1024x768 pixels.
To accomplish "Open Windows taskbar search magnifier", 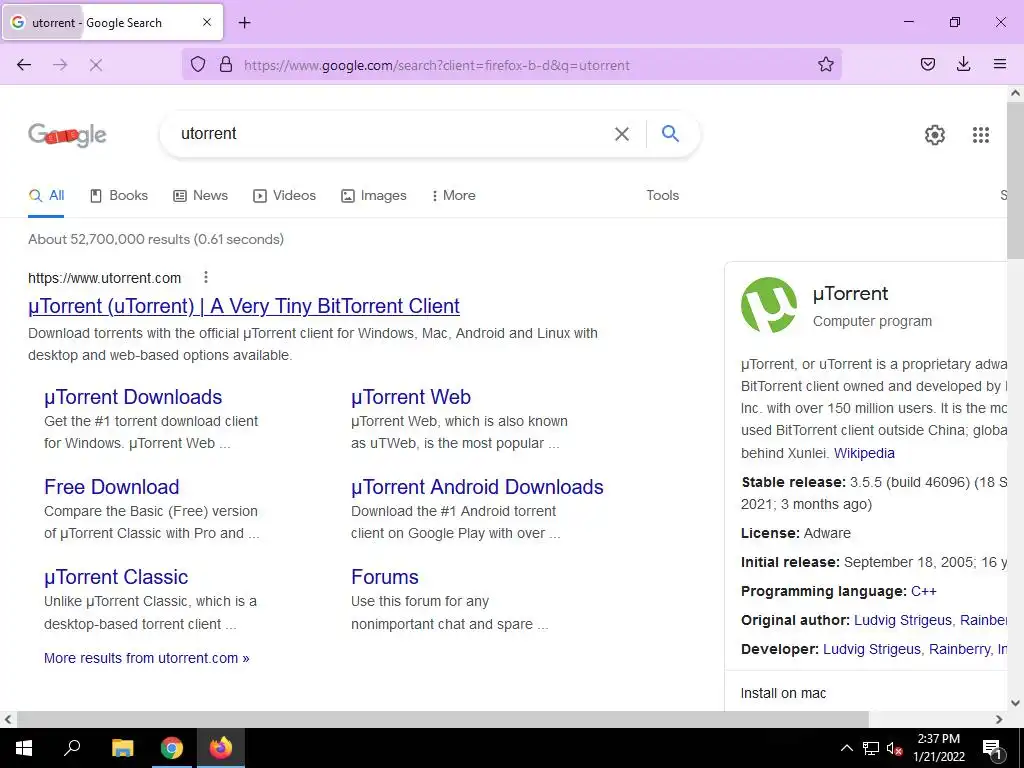I will click(72, 747).
